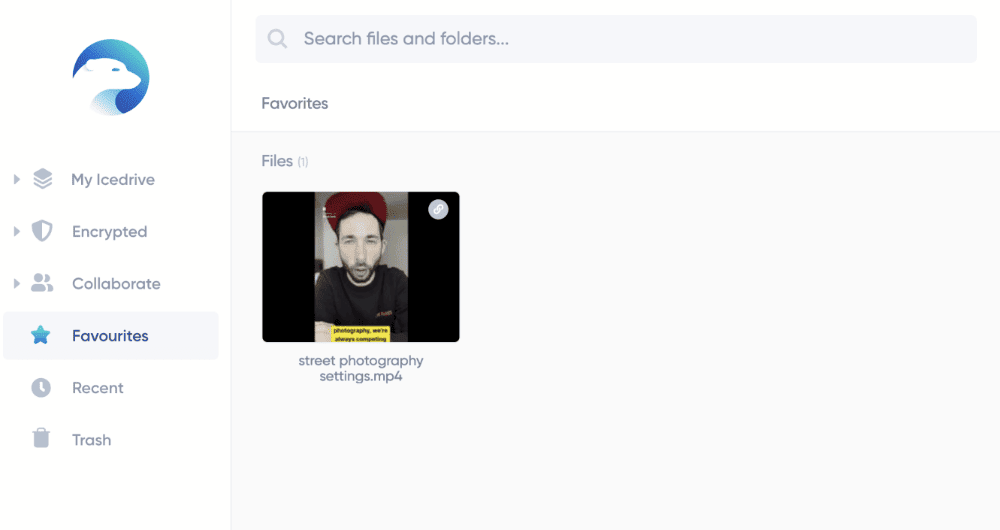Viewport: 1000px width, 530px height.
Task: Open the street photography video thumbnail
Action: point(361,267)
